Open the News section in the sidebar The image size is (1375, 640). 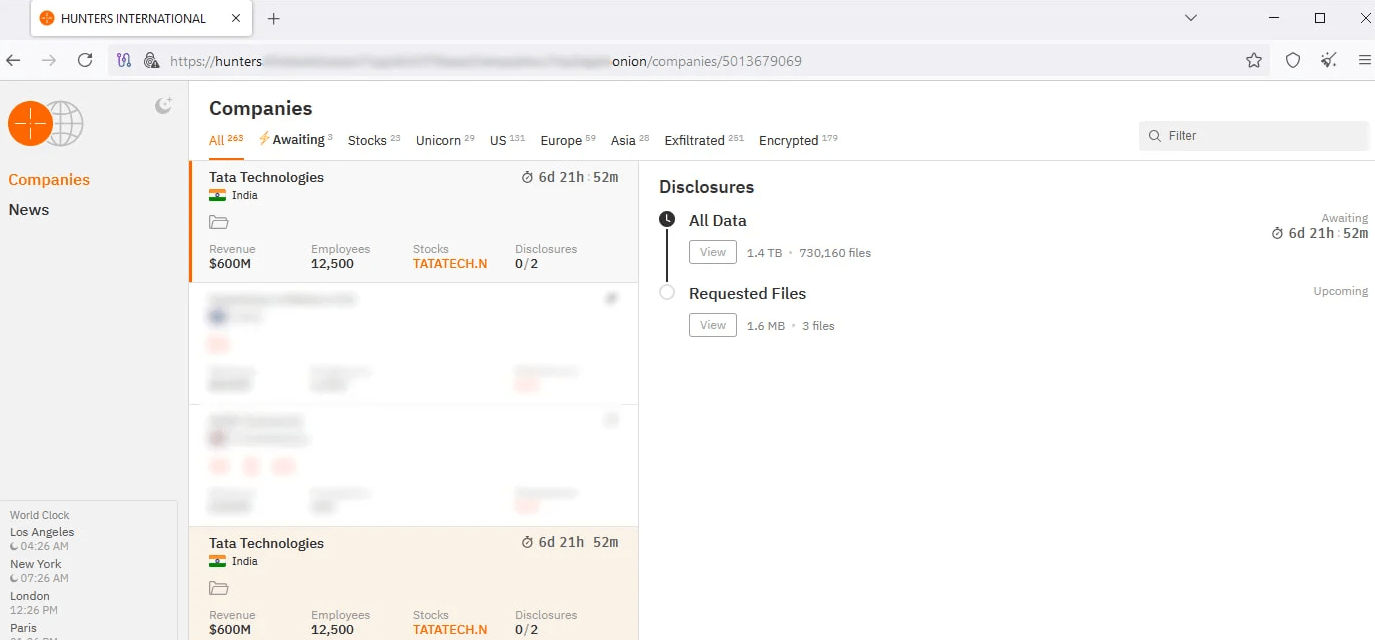coord(28,209)
